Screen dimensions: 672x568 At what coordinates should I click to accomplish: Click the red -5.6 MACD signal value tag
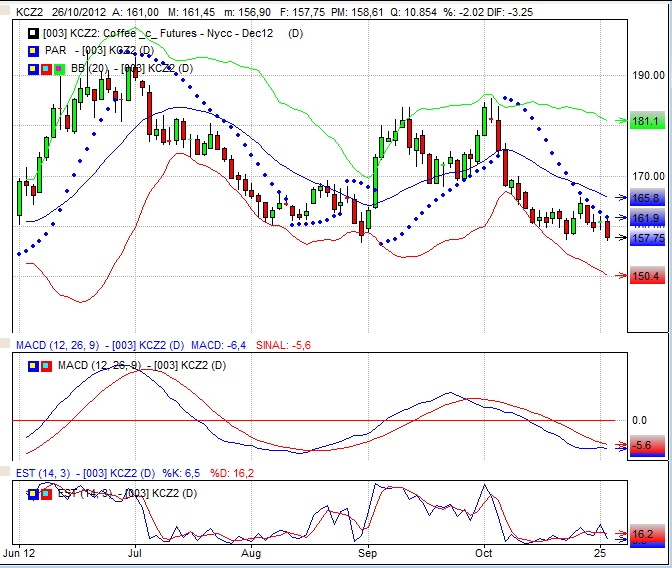click(x=647, y=446)
